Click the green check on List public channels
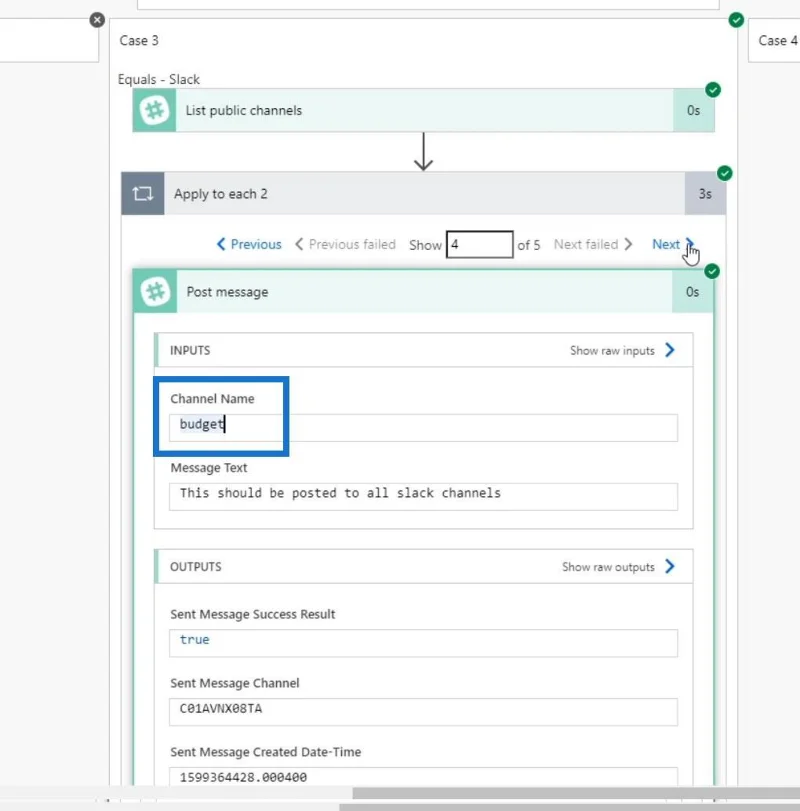The width and height of the screenshot is (800, 811). click(x=713, y=89)
